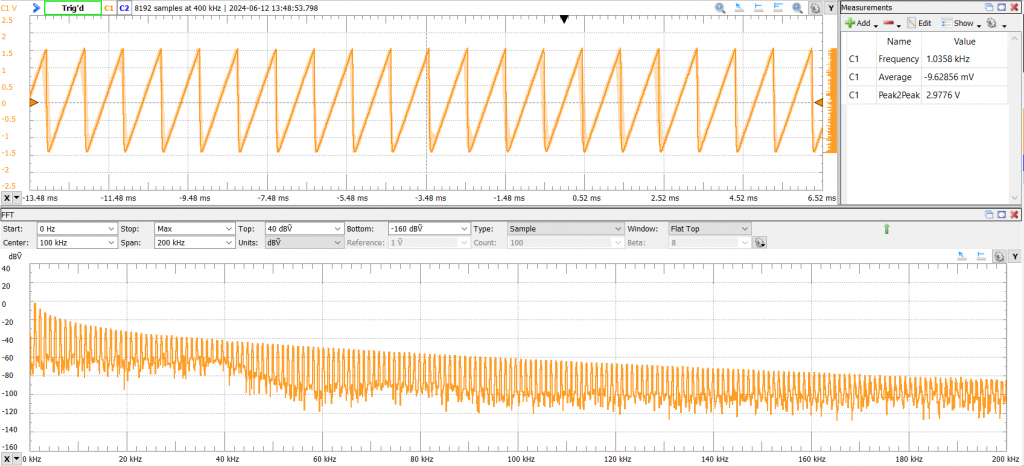Click the Edit button in Measurements
Image resolution: width=1024 pixels, height=466 pixels.
click(x=920, y=23)
